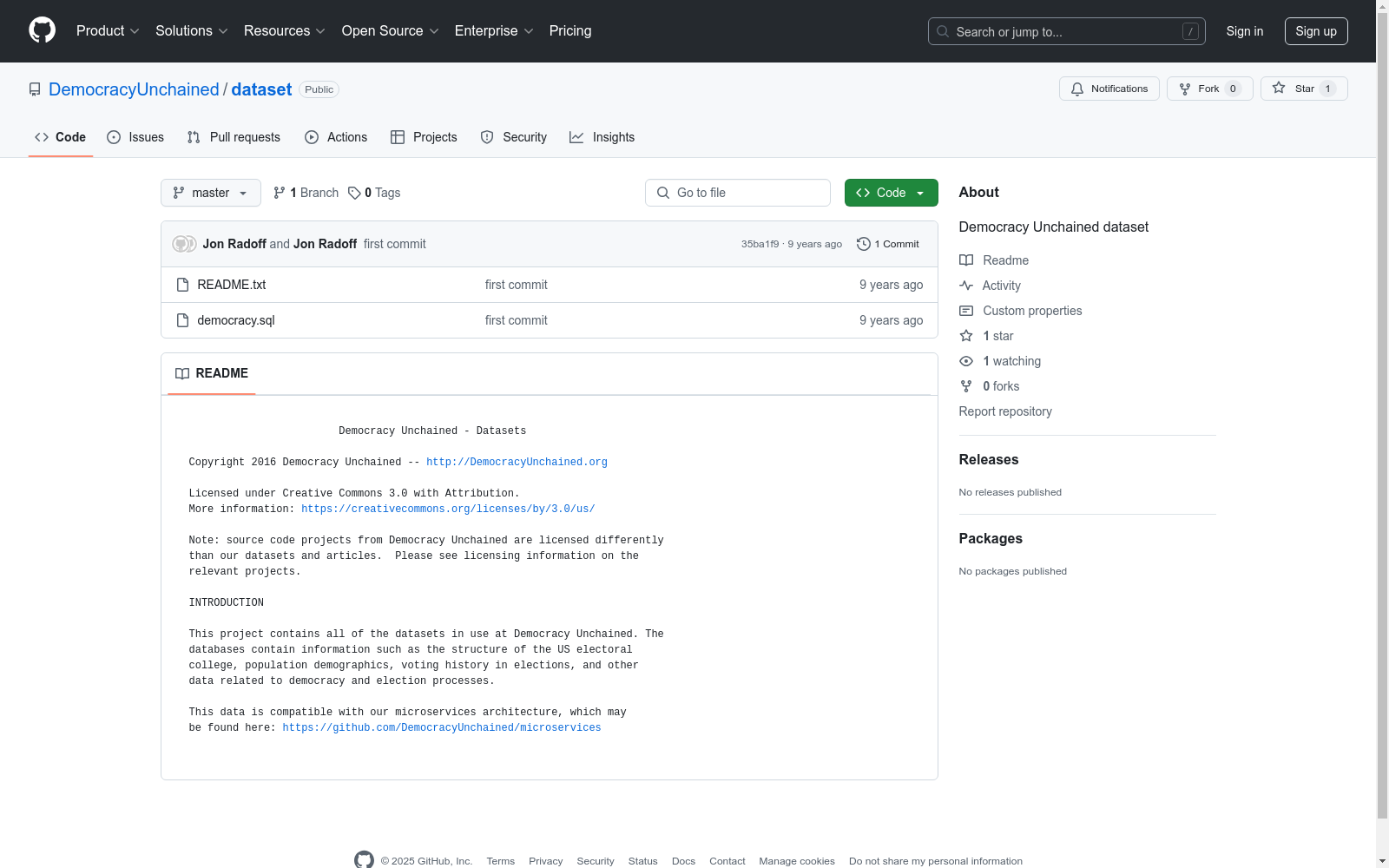Click the Contact footer link
Screen dimensions: 1389x868
pos(727,861)
